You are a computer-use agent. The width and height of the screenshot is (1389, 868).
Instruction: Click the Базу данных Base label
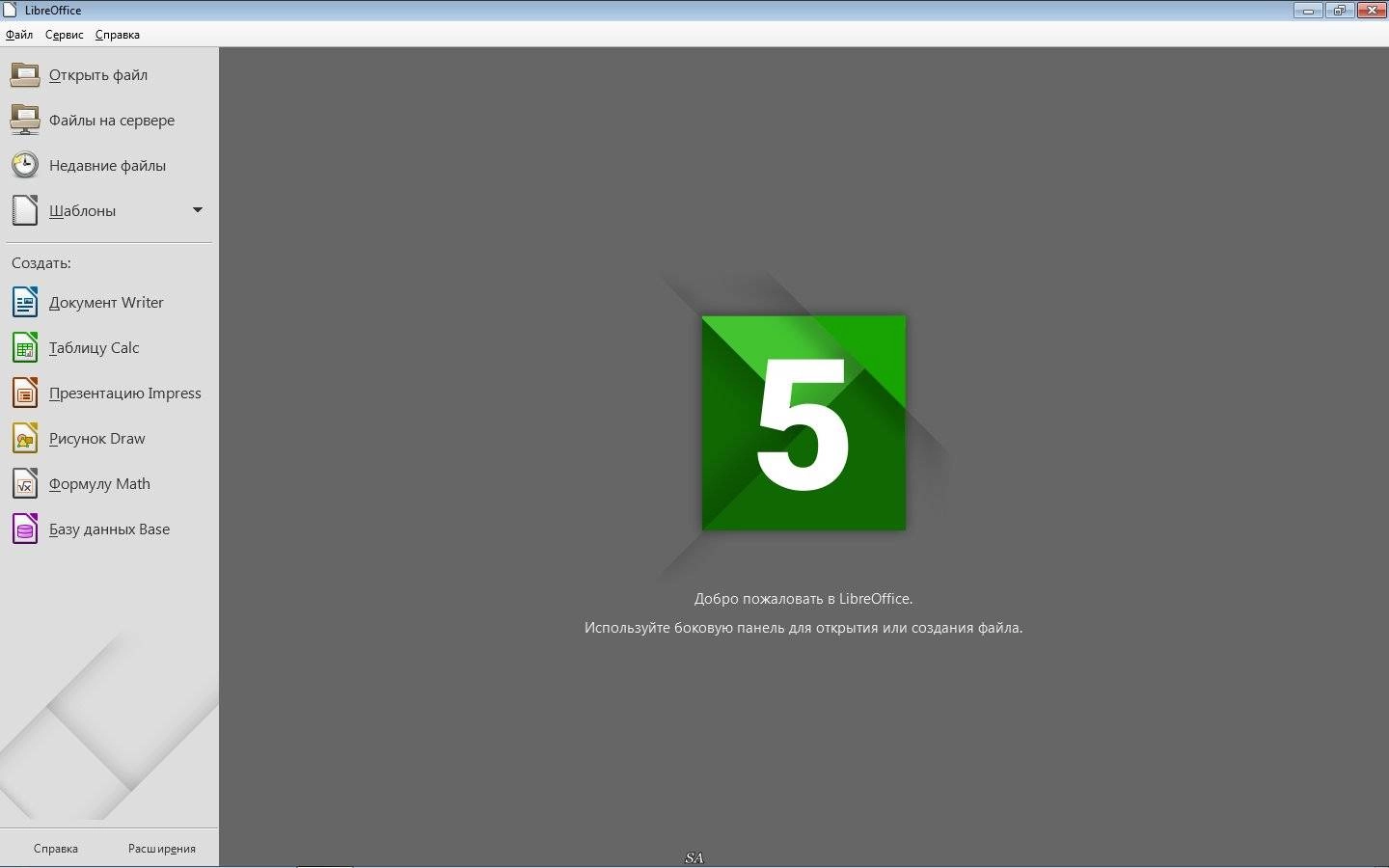[x=109, y=529]
